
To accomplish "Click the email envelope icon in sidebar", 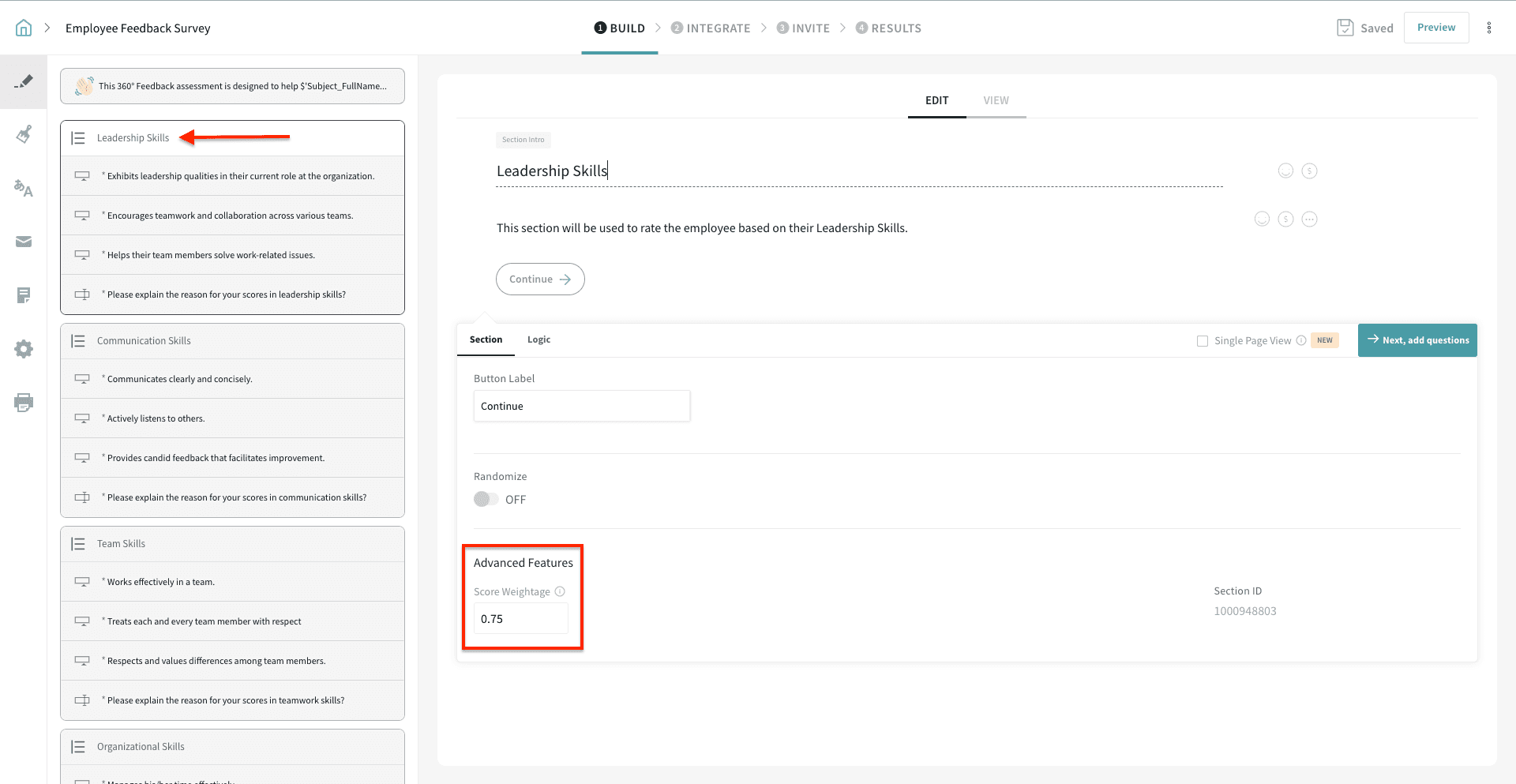I will tap(24, 242).
